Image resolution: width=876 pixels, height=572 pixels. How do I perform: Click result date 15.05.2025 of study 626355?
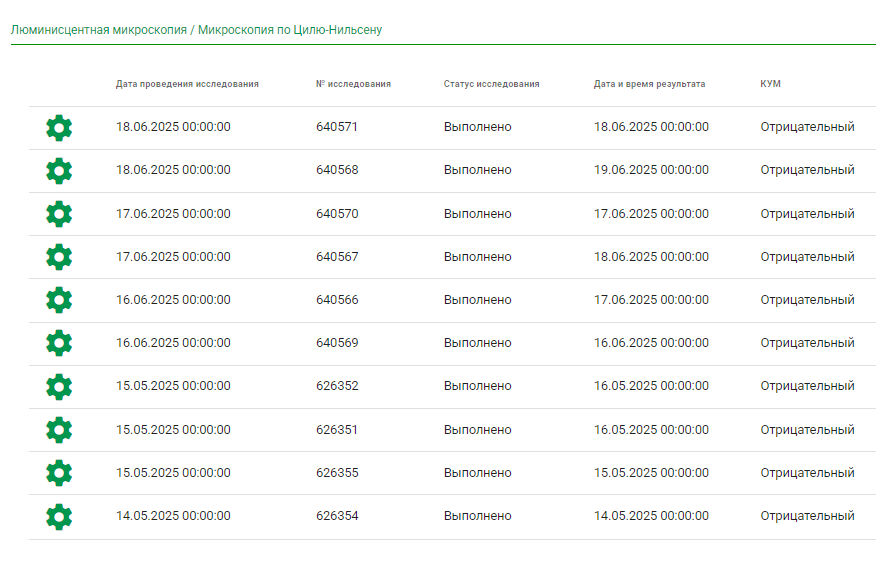click(651, 473)
